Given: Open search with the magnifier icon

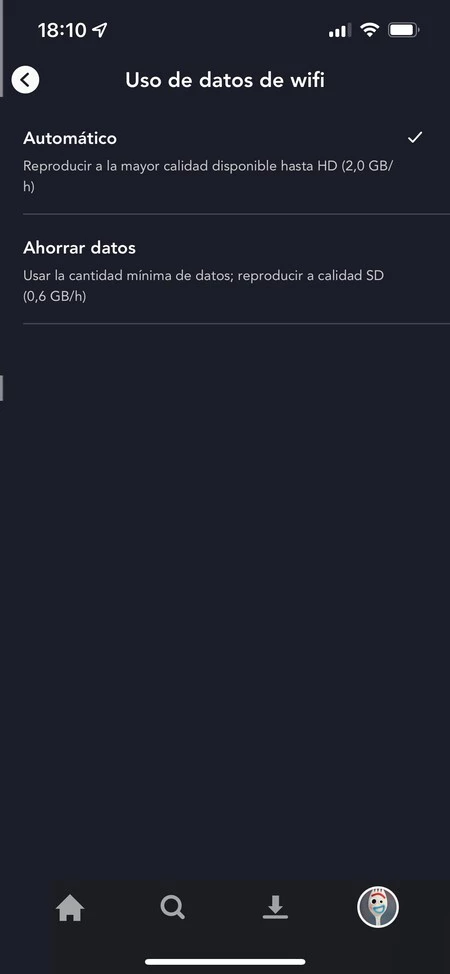Looking at the screenshot, I should (172, 908).
